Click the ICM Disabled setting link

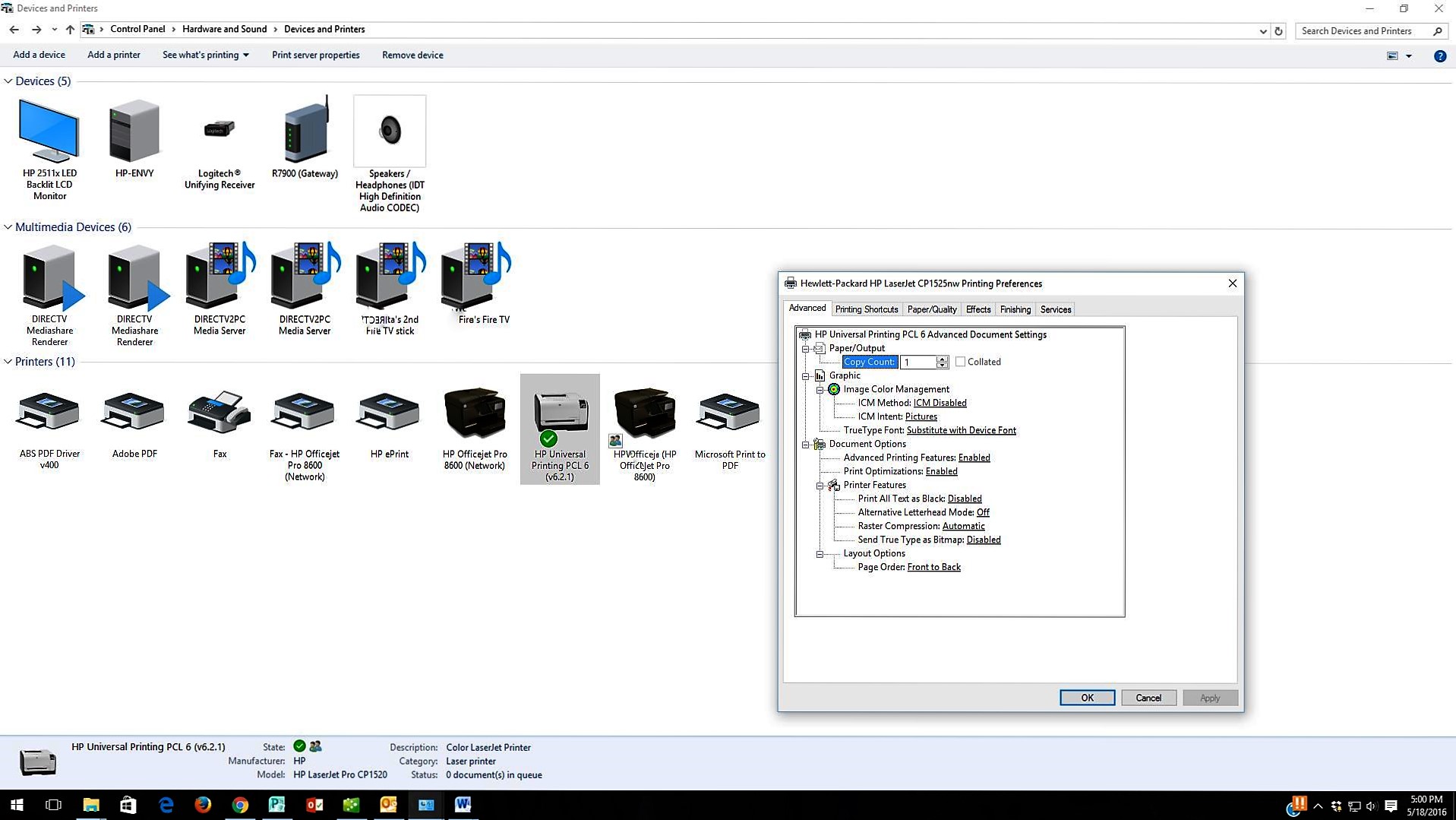pyautogui.click(x=940, y=403)
